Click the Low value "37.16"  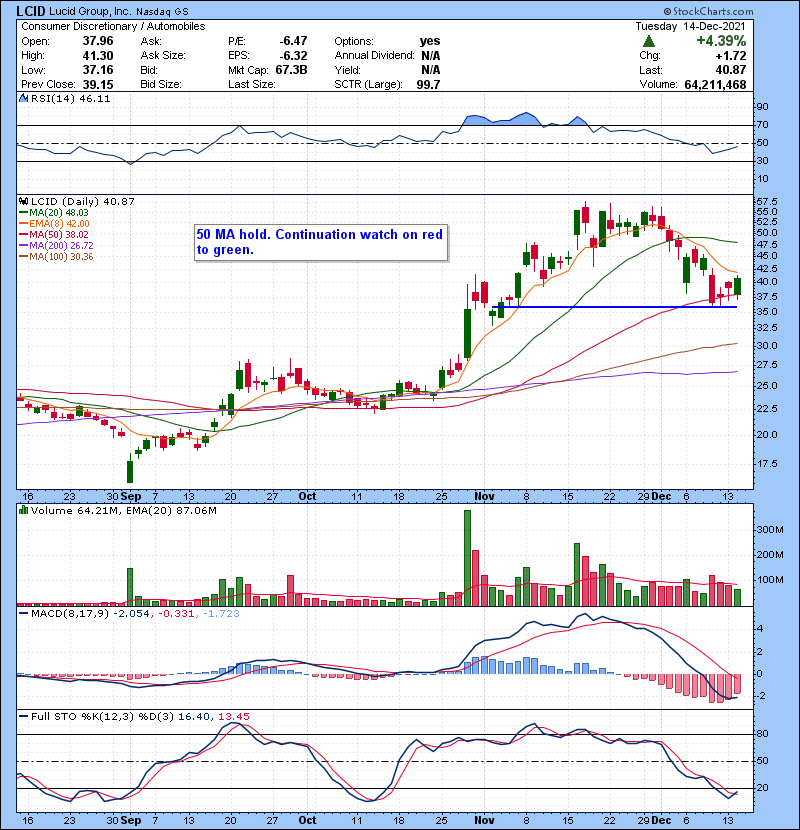pos(98,70)
